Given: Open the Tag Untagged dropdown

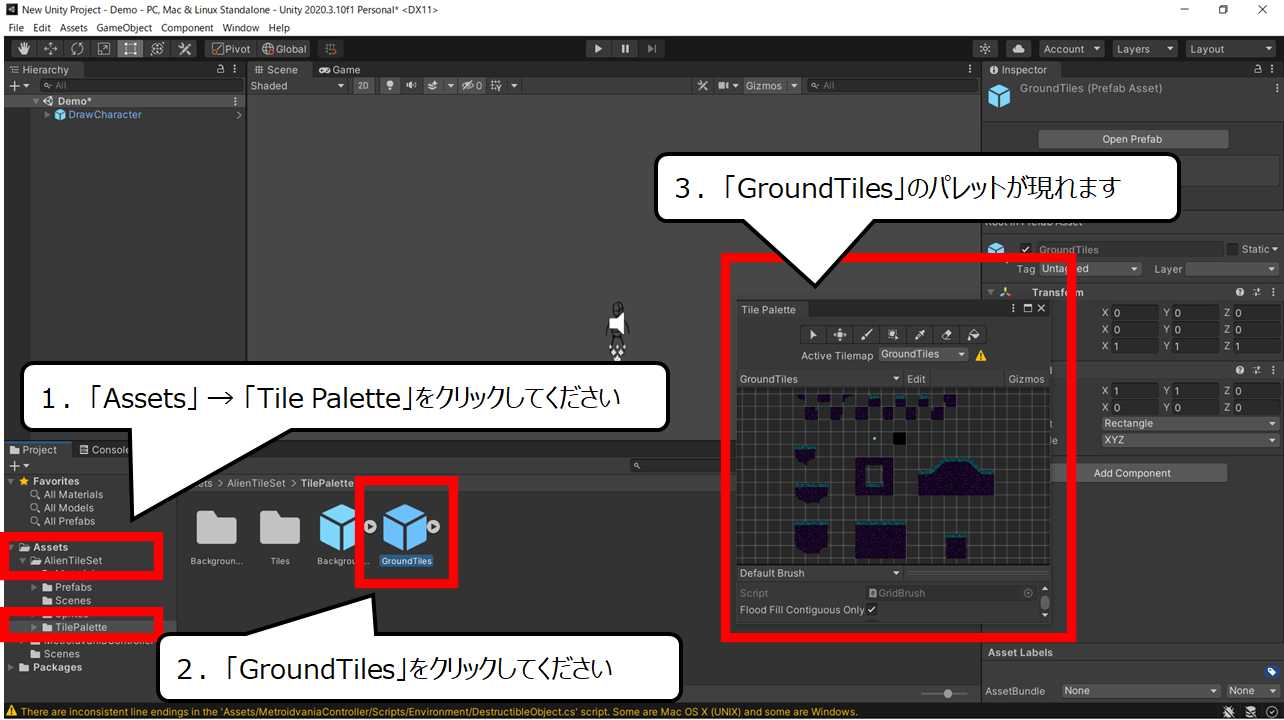Looking at the screenshot, I should point(1090,269).
